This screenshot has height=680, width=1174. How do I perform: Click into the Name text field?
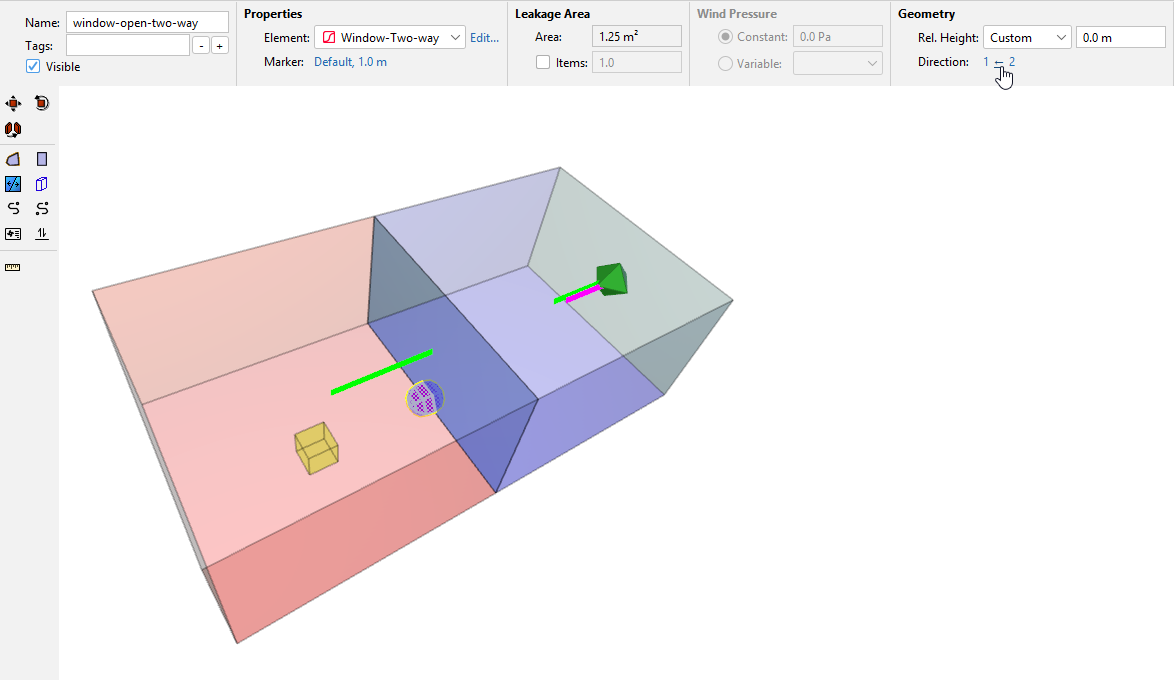click(146, 23)
